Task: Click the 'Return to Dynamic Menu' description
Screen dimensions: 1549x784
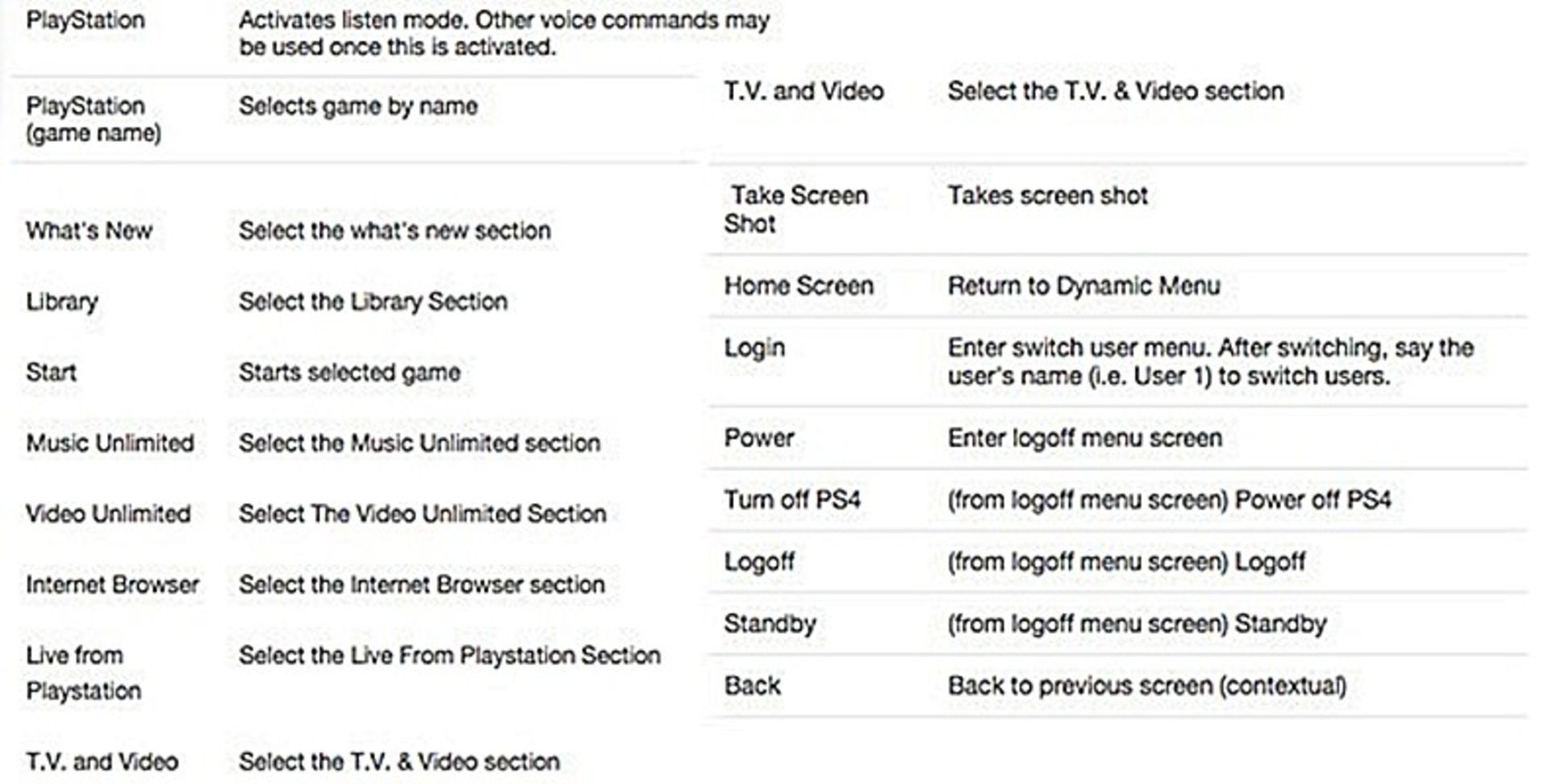Action: (1083, 286)
